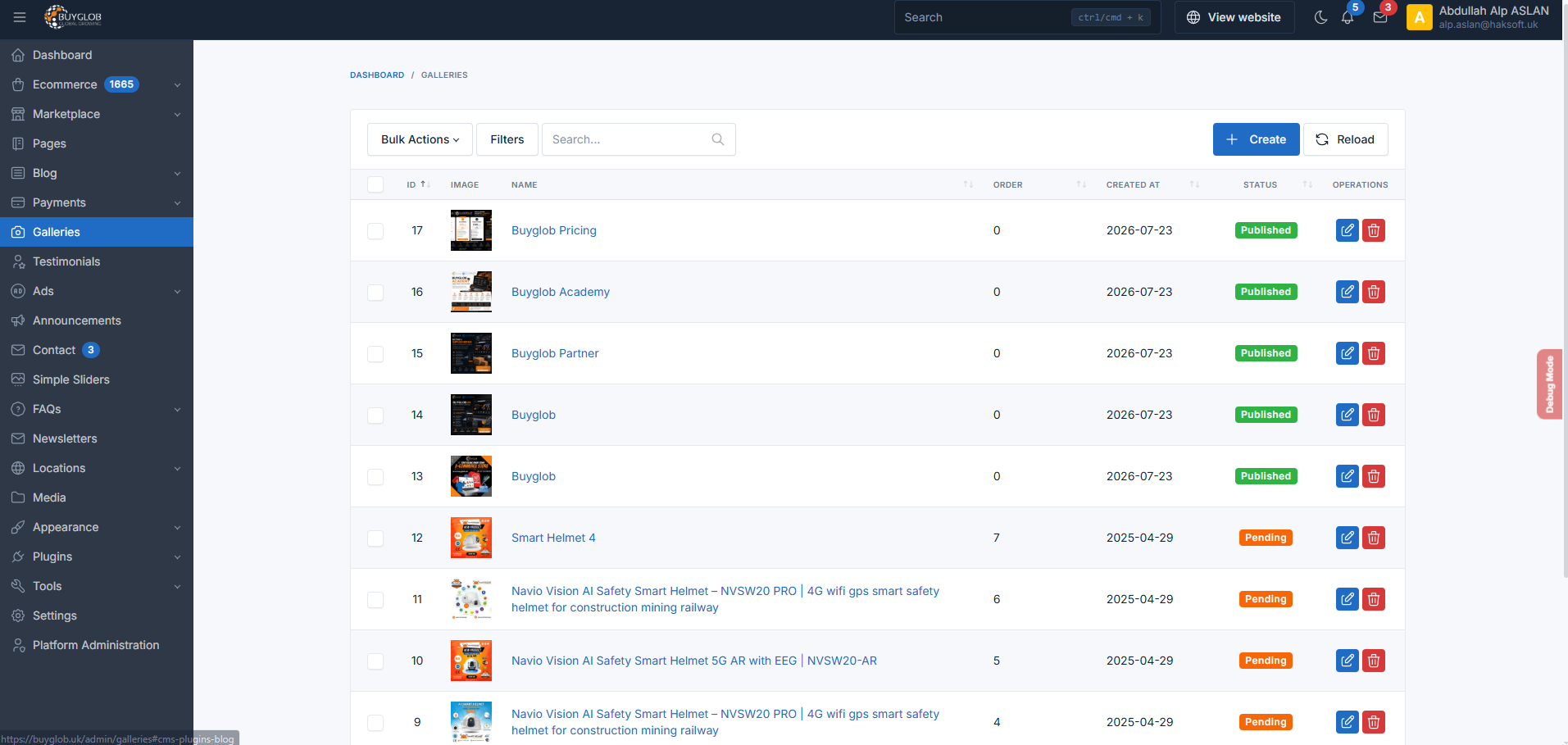Delete the Buyglob Partner gallery
This screenshot has height=745, width=1568.
click(x=1374, y=353)
